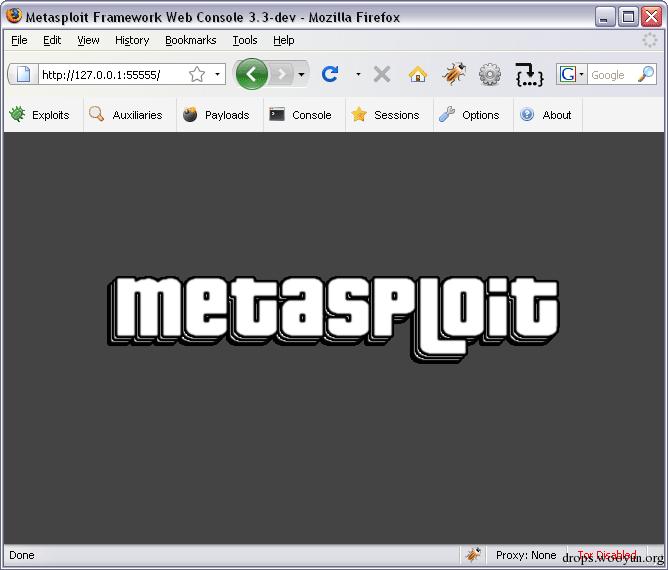Reload the page with the refresh button
Viewport: 668px width, 570px height.
click(330, 74)
